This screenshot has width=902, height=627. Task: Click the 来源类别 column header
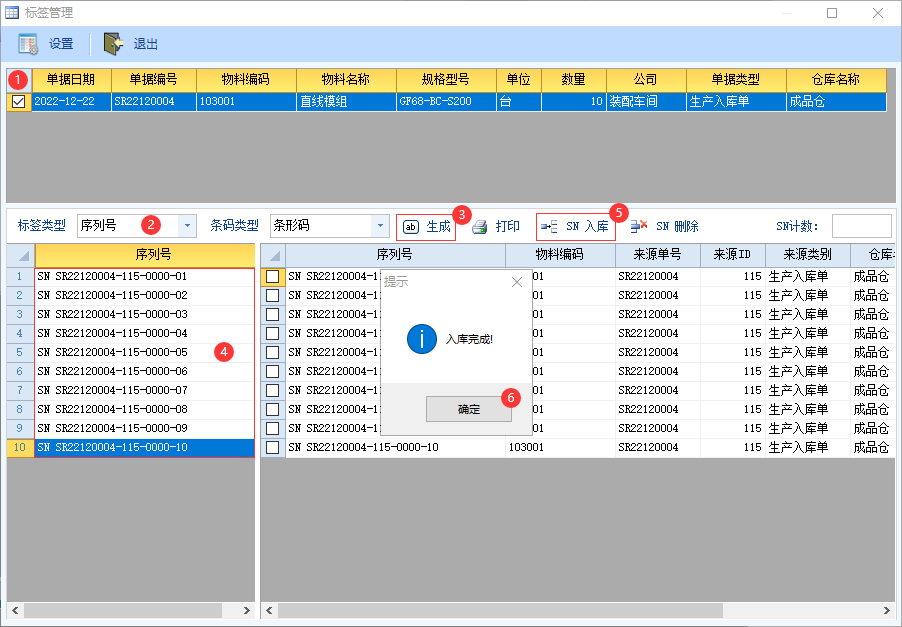(807, 255)
